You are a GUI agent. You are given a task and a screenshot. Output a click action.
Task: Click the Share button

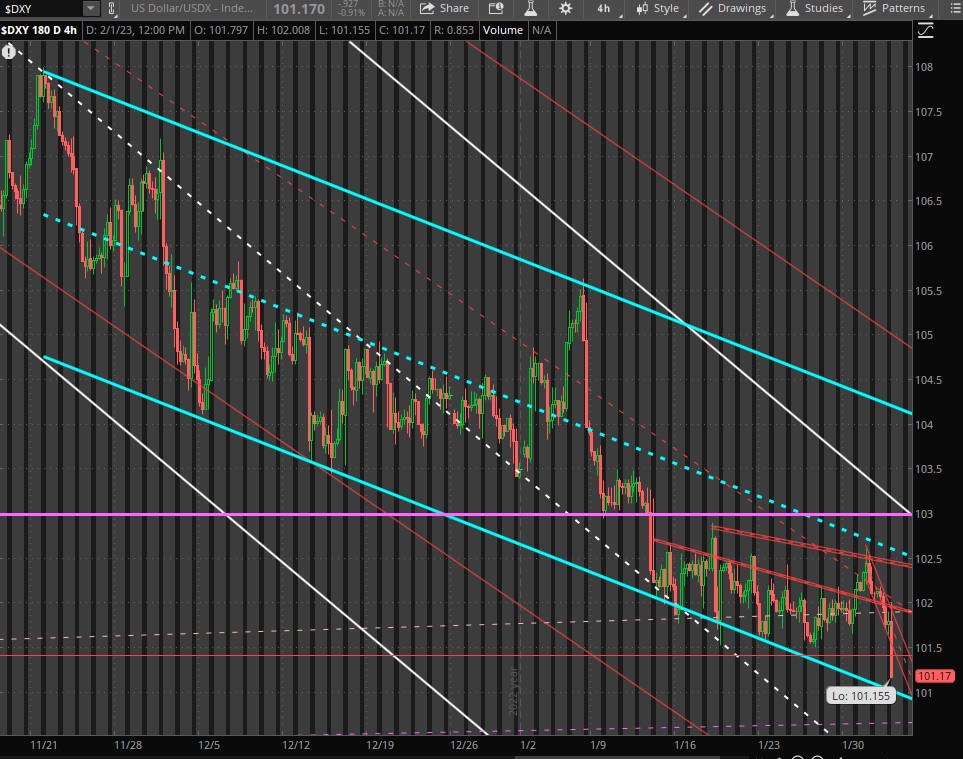444,8
